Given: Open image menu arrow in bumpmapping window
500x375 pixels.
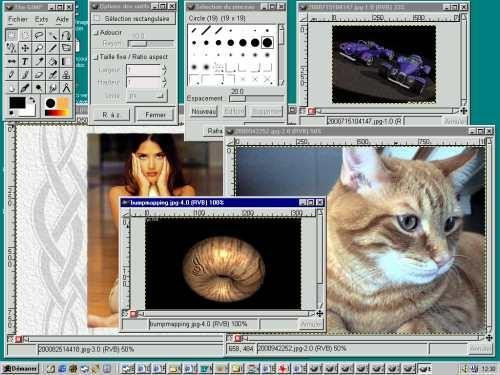Looking at the screenshot, I should point(125,213).
